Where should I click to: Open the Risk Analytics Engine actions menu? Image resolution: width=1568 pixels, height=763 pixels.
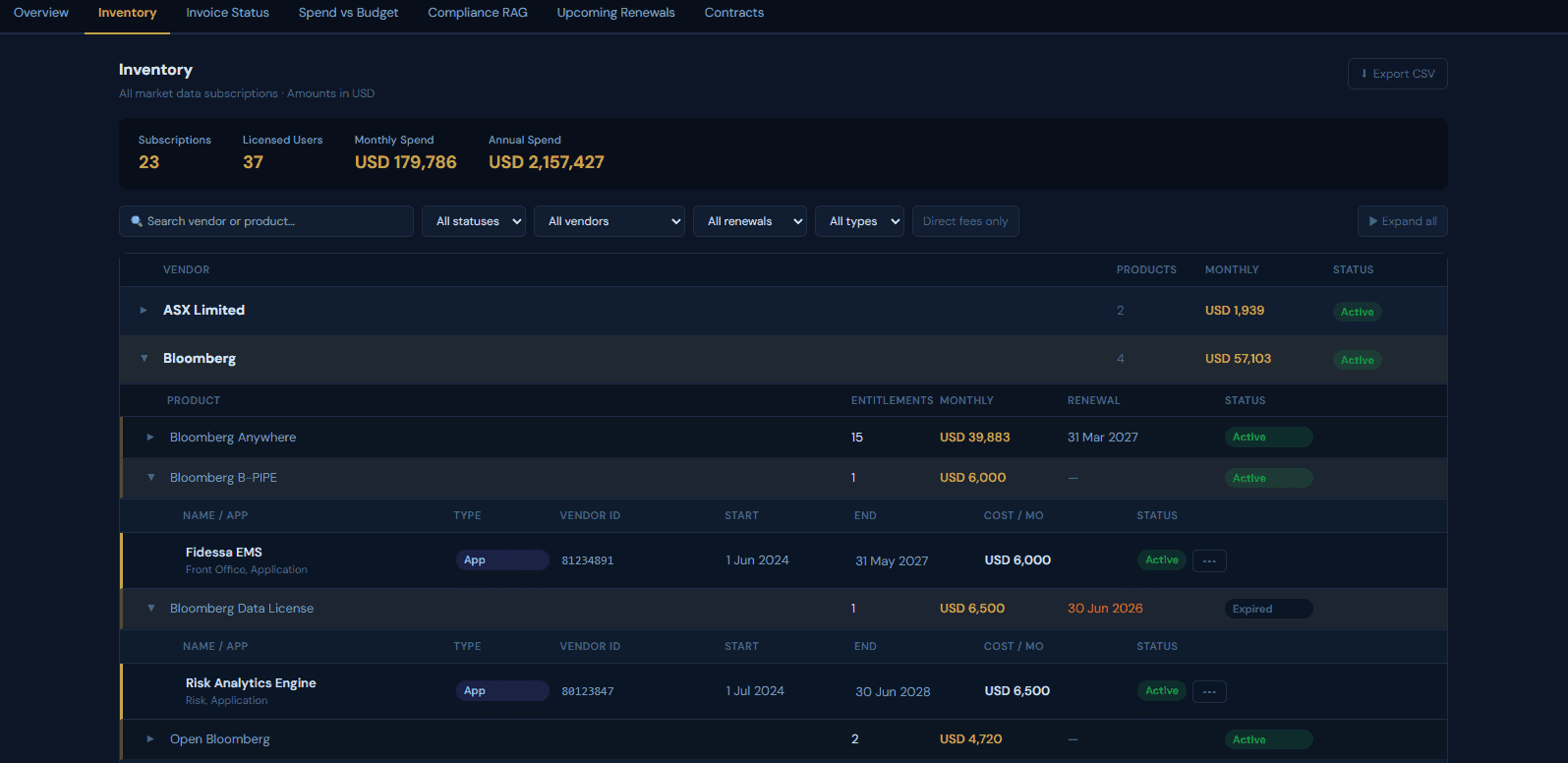pyautogui.click(x=1209, y=691)
